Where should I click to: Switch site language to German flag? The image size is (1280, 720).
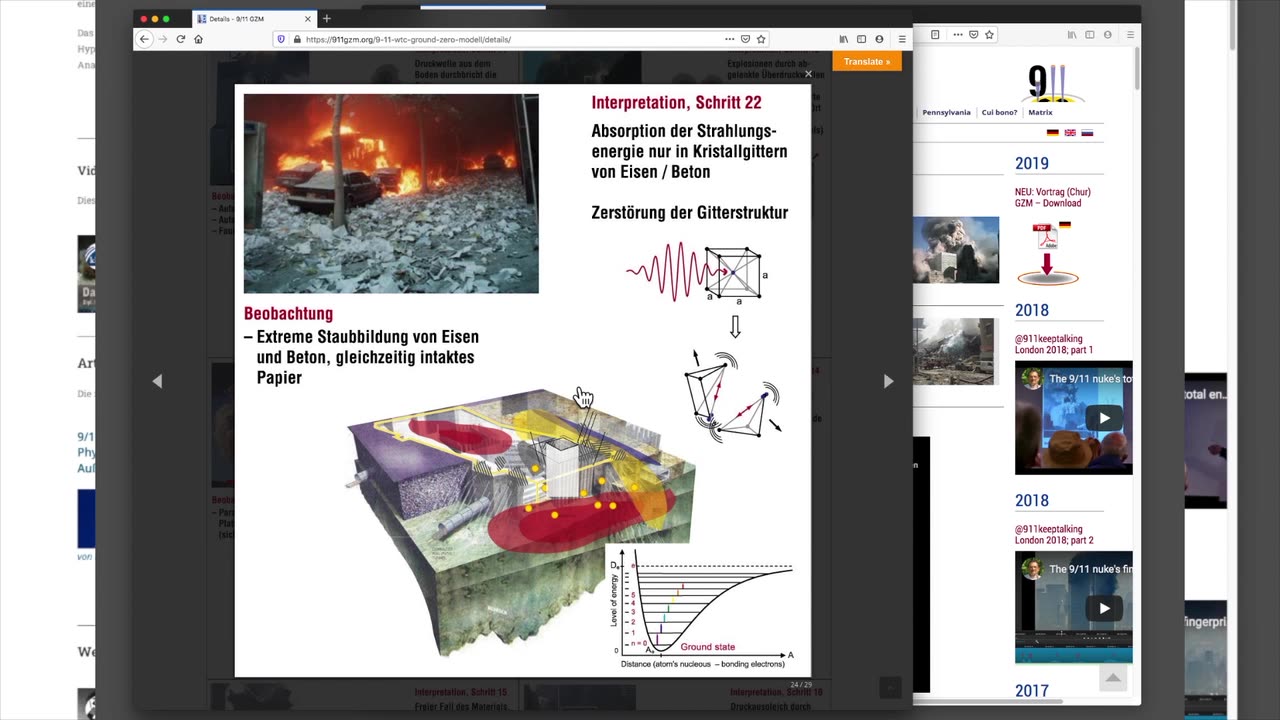pos(1053,133)
